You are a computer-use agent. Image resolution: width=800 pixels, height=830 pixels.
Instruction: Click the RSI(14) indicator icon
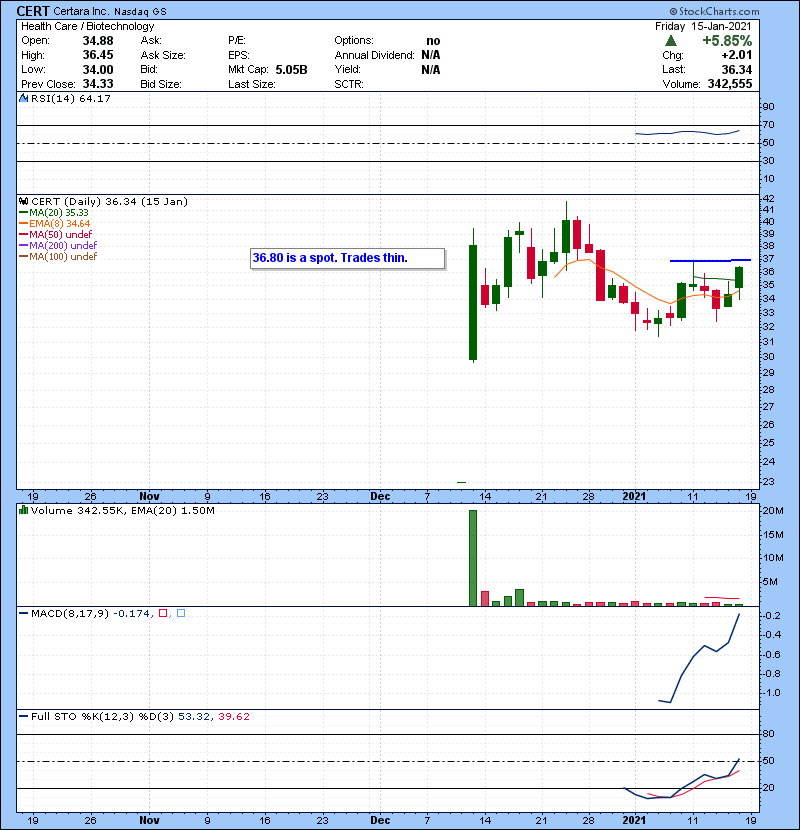23,98
